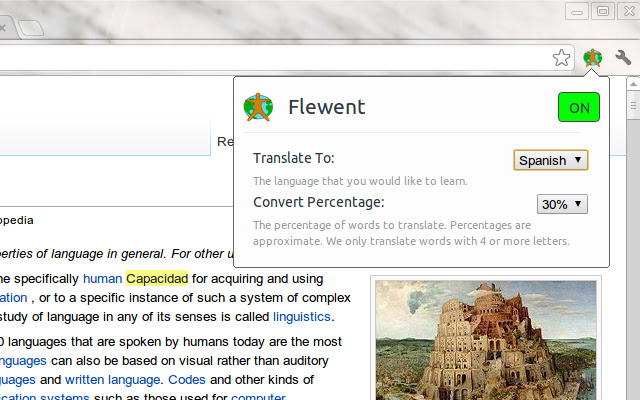
Task: Follow the 'Codes' link
Action: [187, 380]
